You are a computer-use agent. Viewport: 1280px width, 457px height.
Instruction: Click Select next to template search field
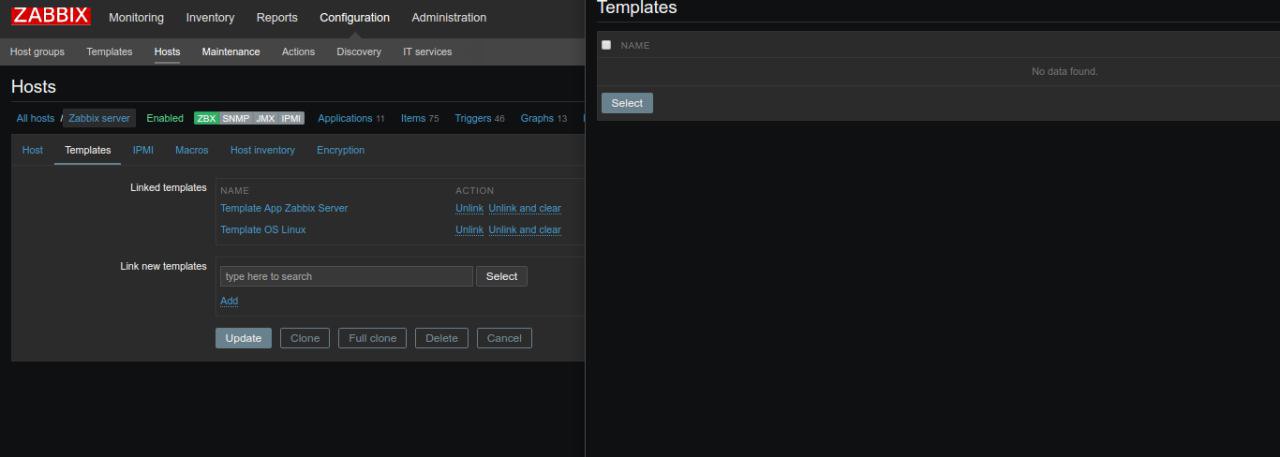point(502,276)
